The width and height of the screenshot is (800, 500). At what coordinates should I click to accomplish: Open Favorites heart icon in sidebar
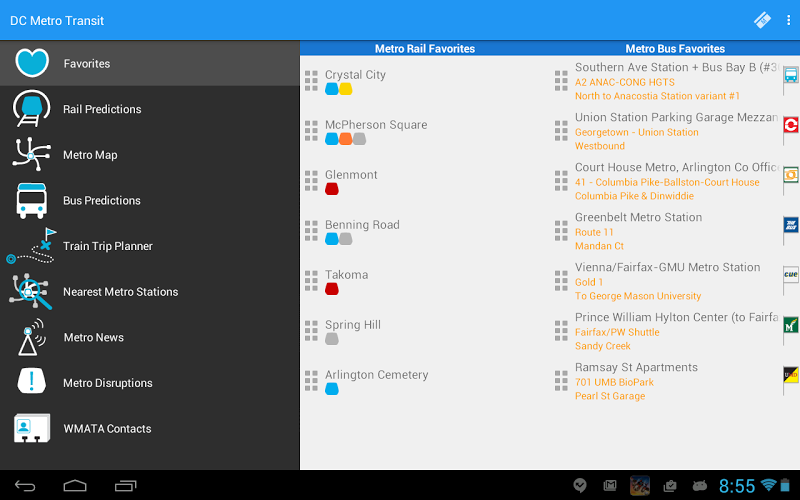(x=32, y=63)
